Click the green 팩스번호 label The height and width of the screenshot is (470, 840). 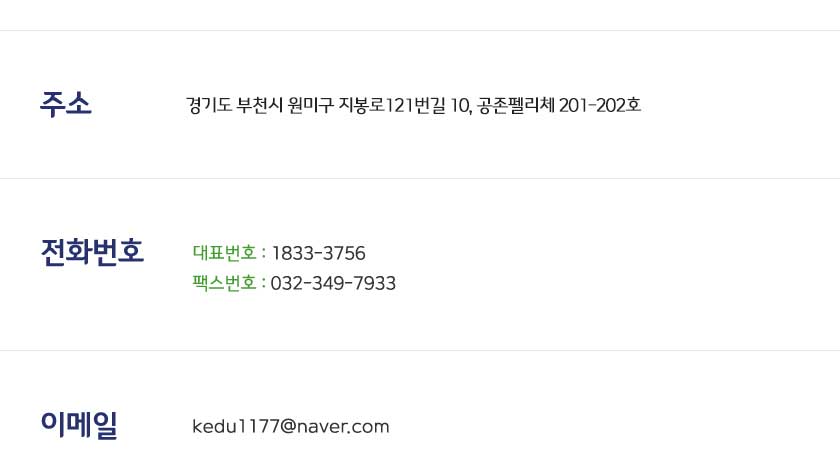tap(224, 282)
